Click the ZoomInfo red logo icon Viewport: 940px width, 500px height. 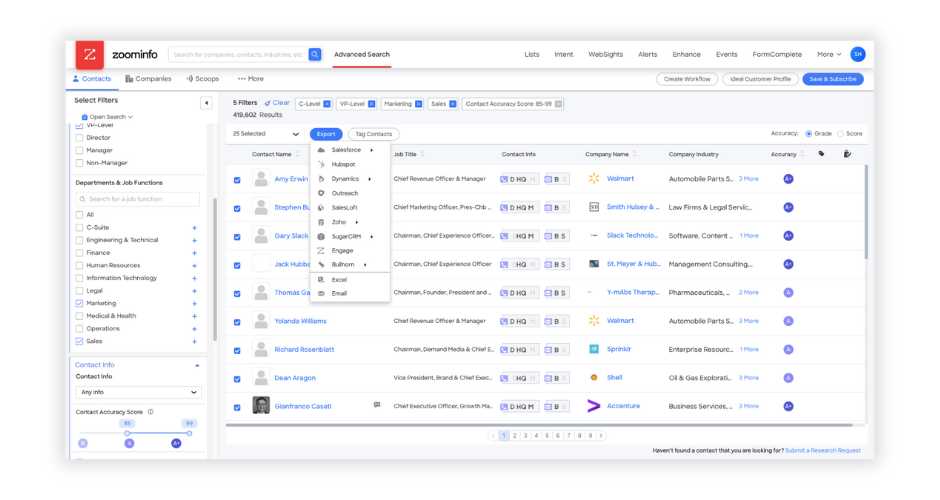89,55
